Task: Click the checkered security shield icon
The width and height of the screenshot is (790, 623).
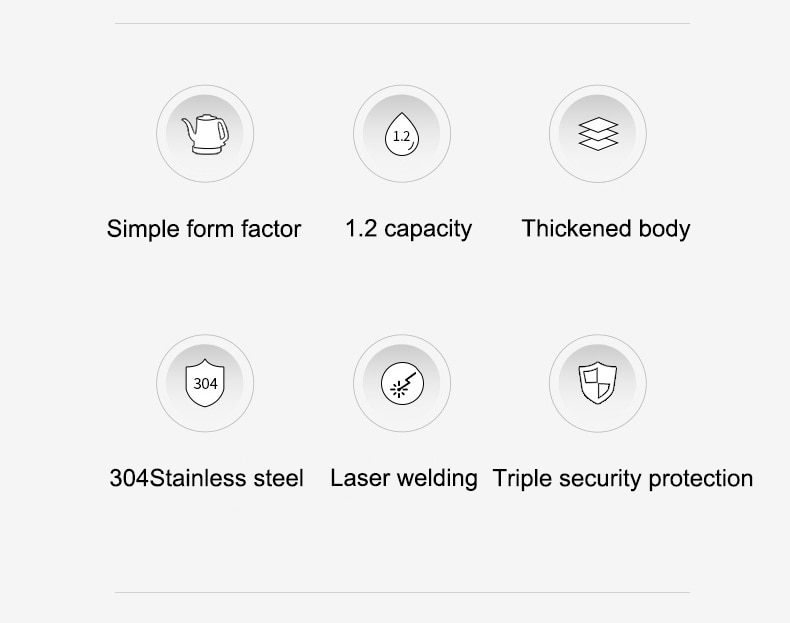Action: click(x=598, y=383)
